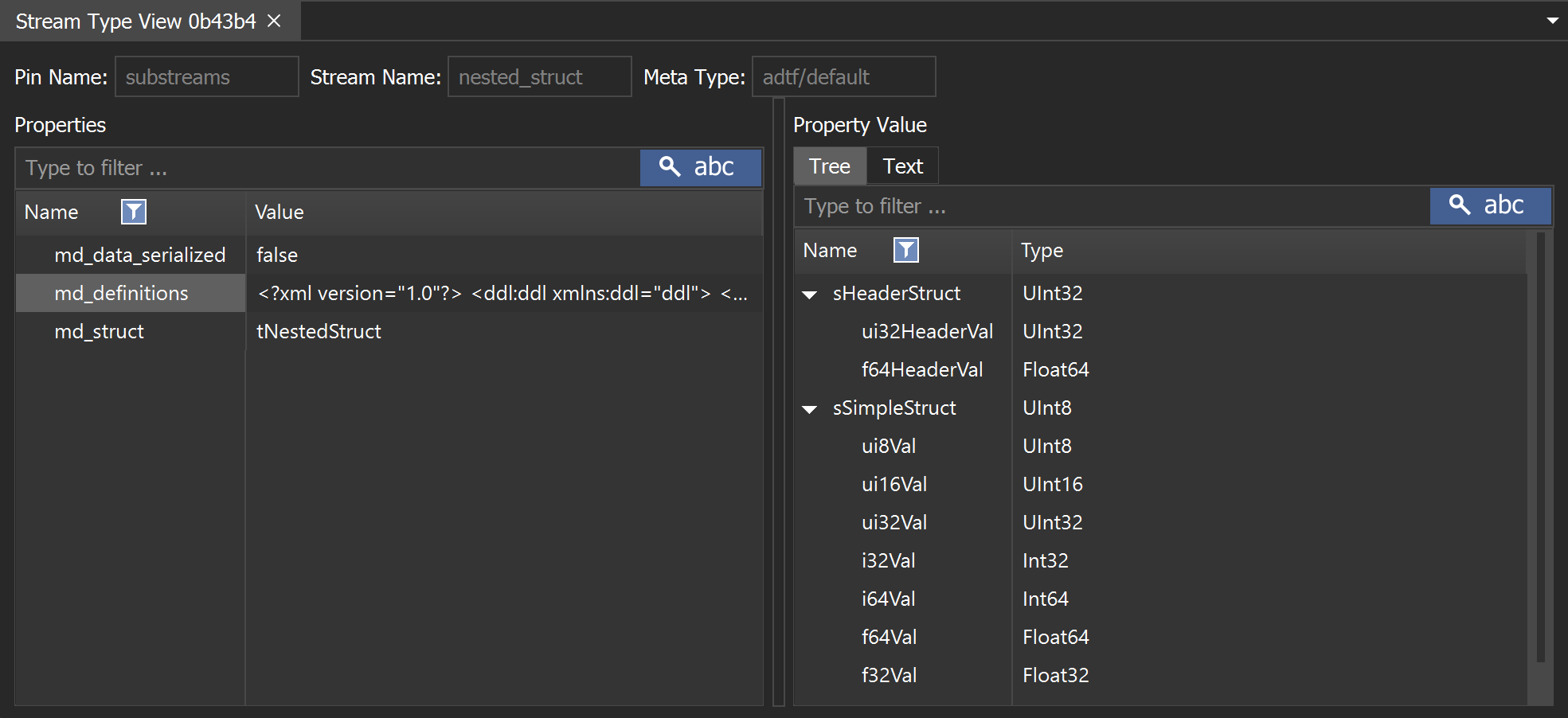
Task: Switch to the Tree tab
Action: point(830,166)
